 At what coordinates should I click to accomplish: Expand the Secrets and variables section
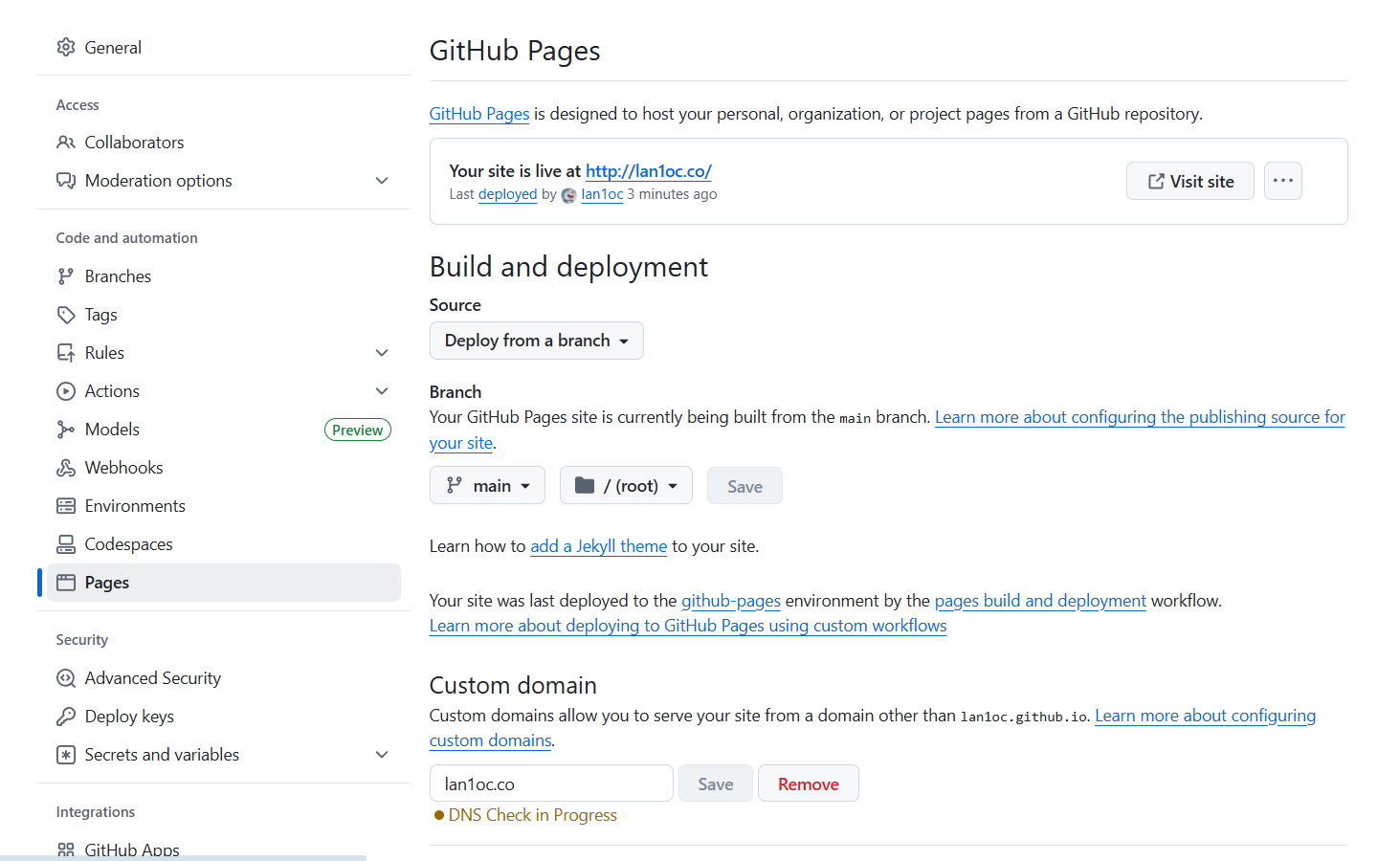click(382, 755)
